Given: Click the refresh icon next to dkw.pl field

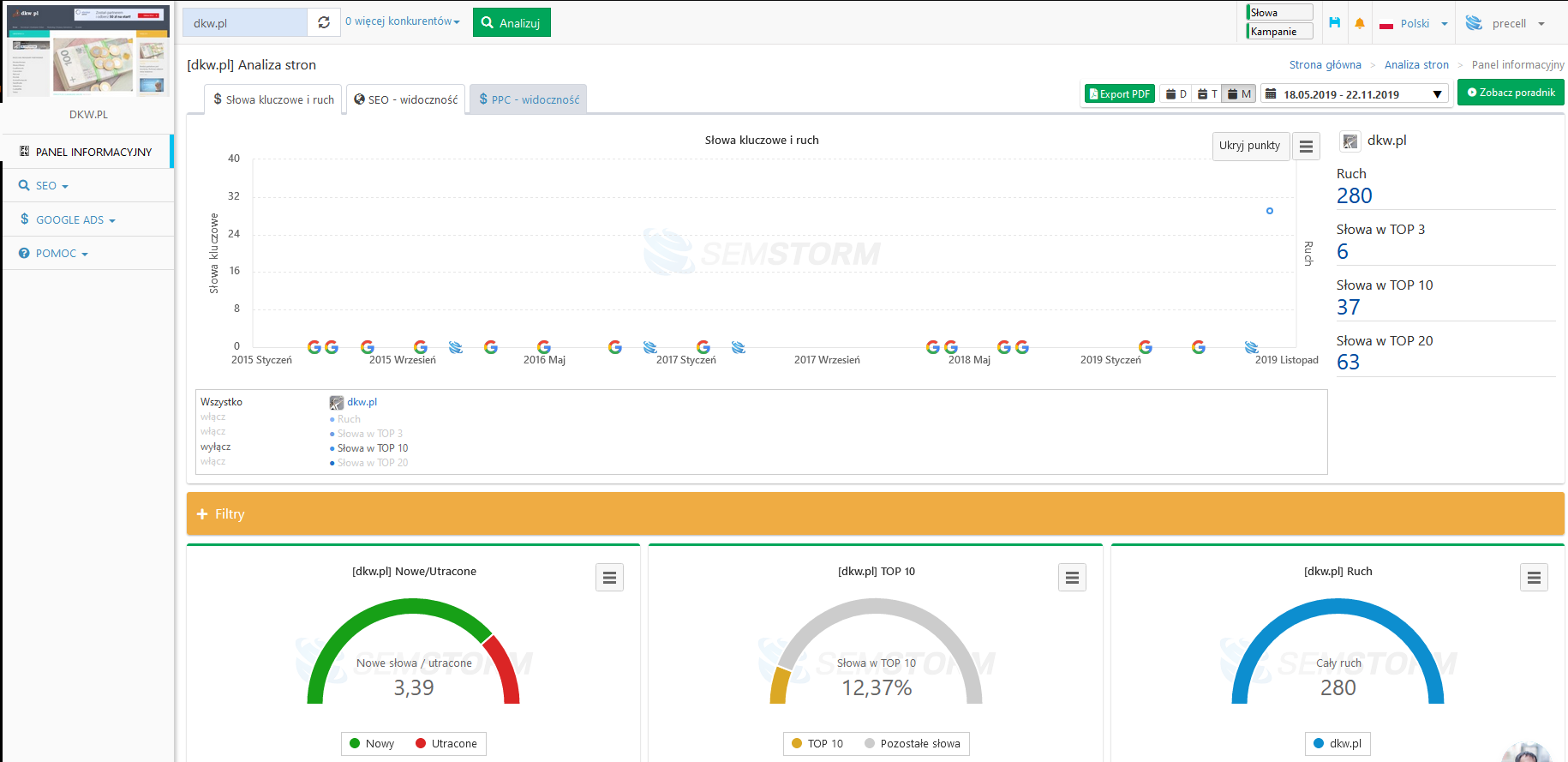Looking at the screenshot, I should click(324, 22).
